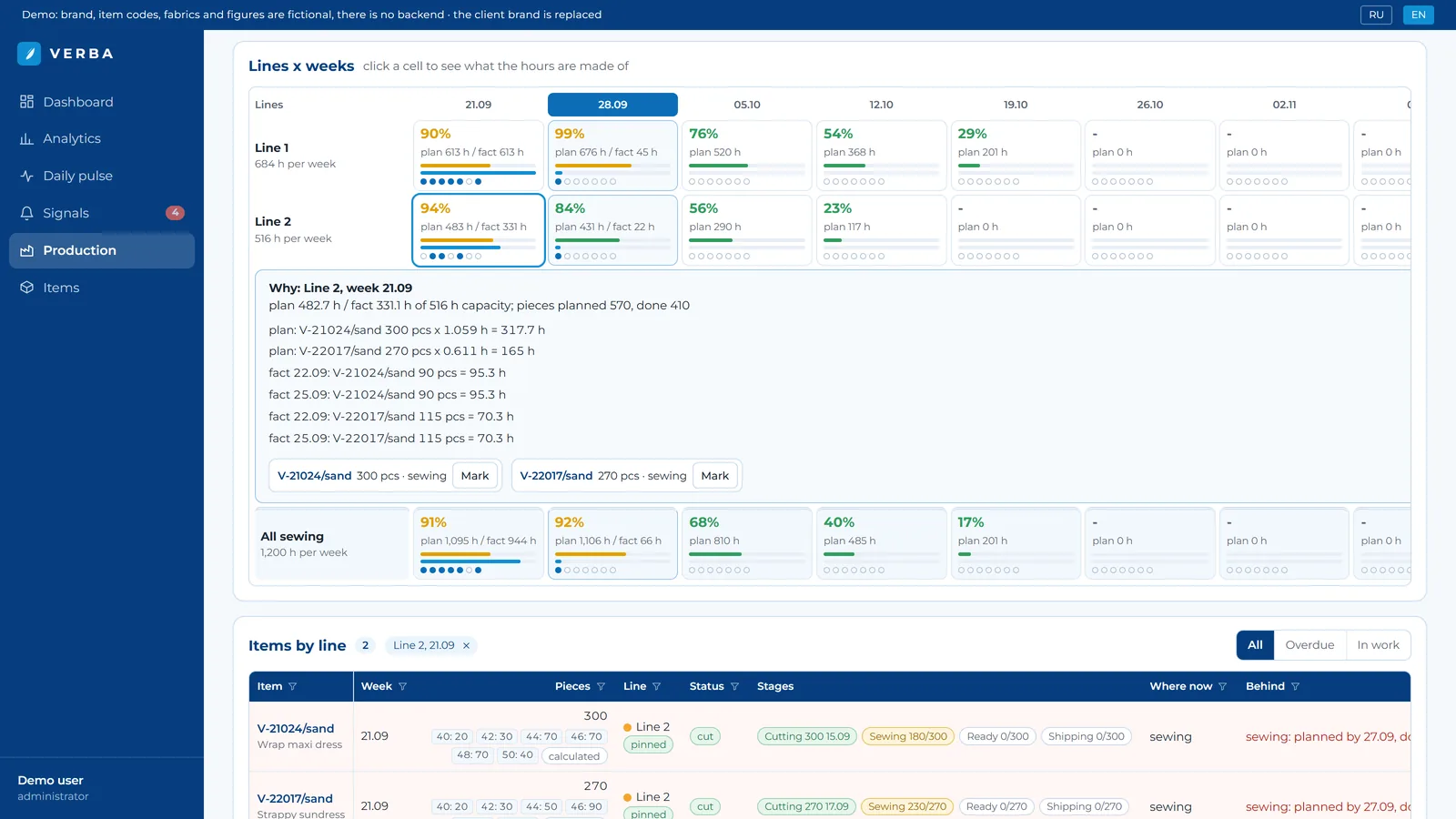The height and width of the screenshot is (819, 1456).
Task: Click the VERBA feather logo icon
Action: 29,54
